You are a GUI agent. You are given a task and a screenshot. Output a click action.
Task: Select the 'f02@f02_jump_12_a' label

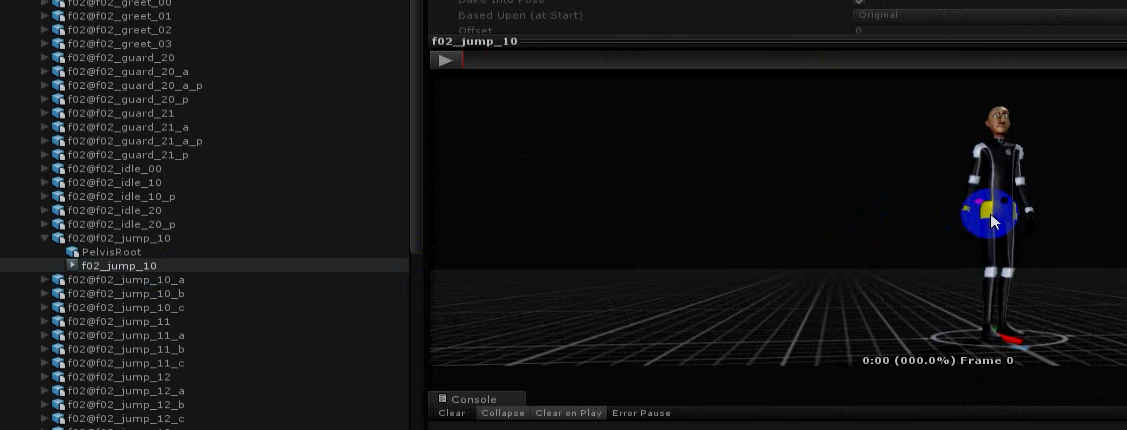[126, 391]
